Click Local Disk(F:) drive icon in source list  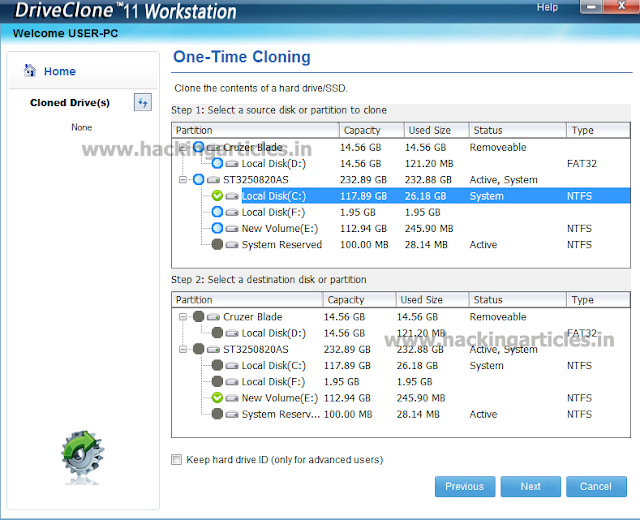click(x=232, y=212)
